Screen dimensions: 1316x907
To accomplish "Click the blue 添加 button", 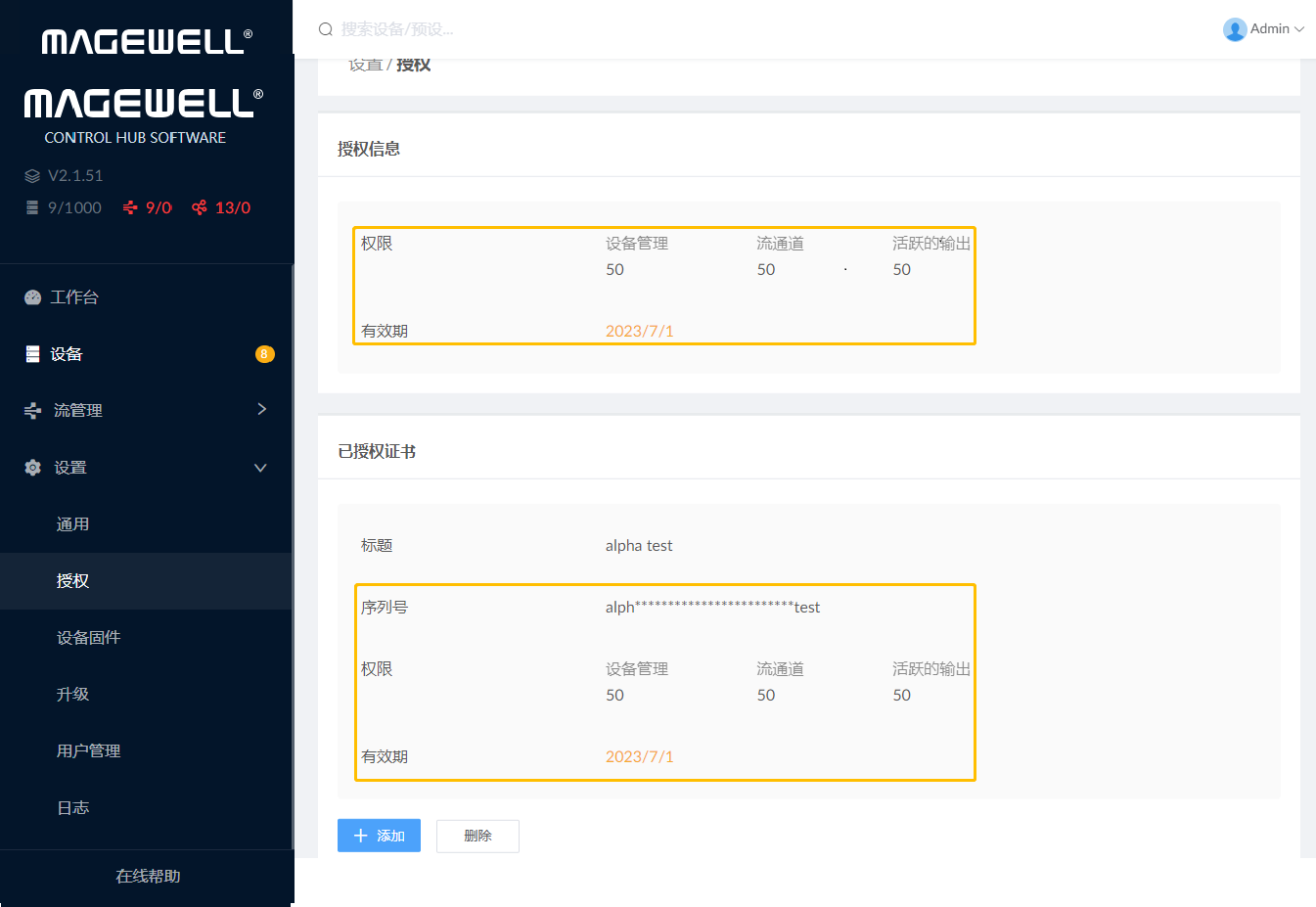I will point(379,836).
